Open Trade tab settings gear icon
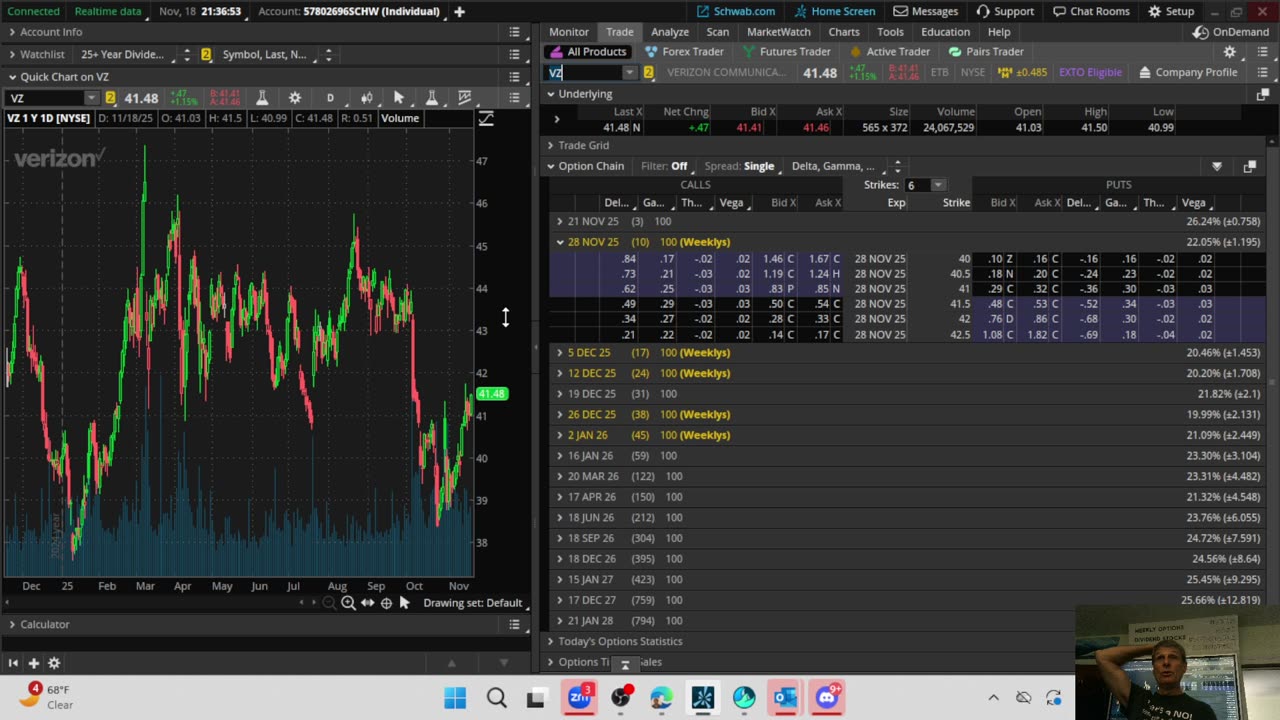This screenshot has width=1280, height=720. 1230,52
